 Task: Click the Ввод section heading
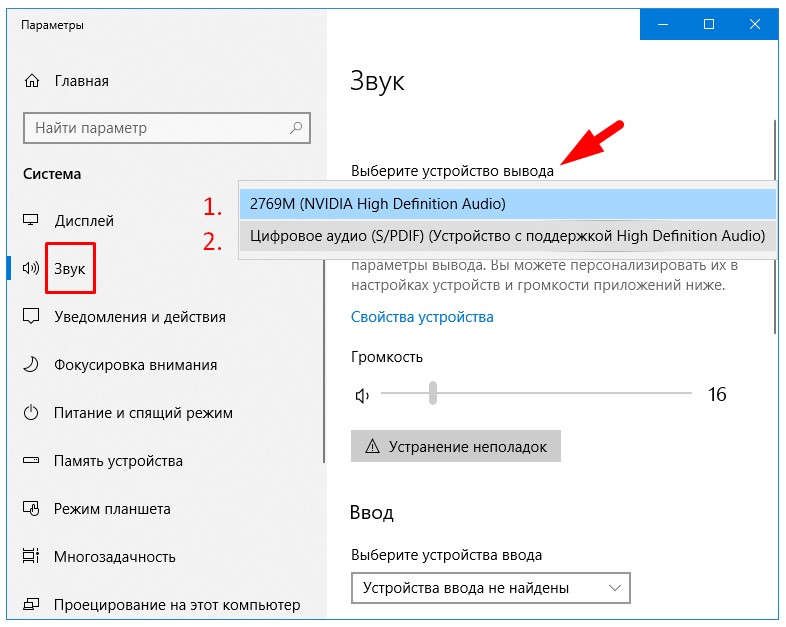click(371, 512)
